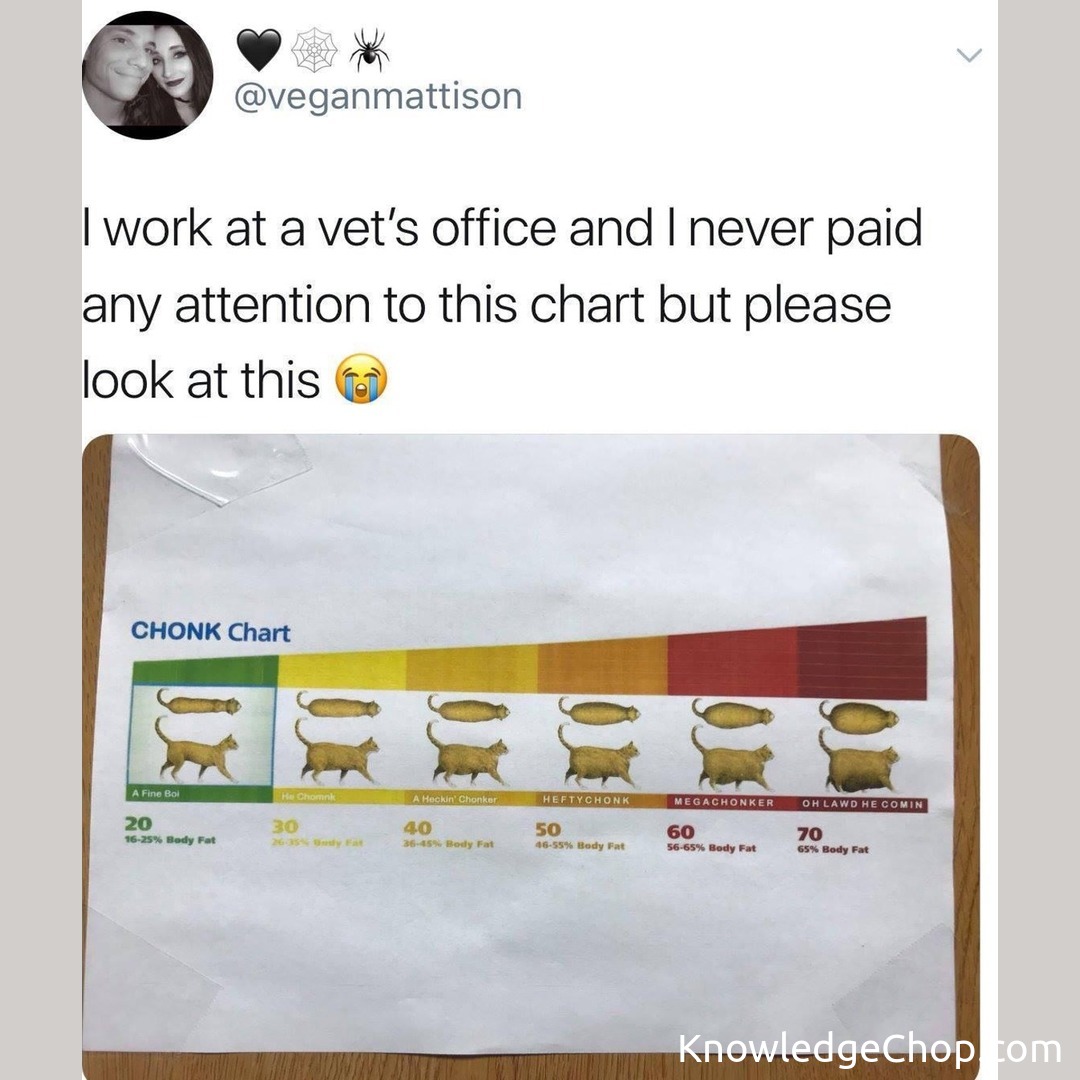Click the crying face emoji

tap(361, 379)
